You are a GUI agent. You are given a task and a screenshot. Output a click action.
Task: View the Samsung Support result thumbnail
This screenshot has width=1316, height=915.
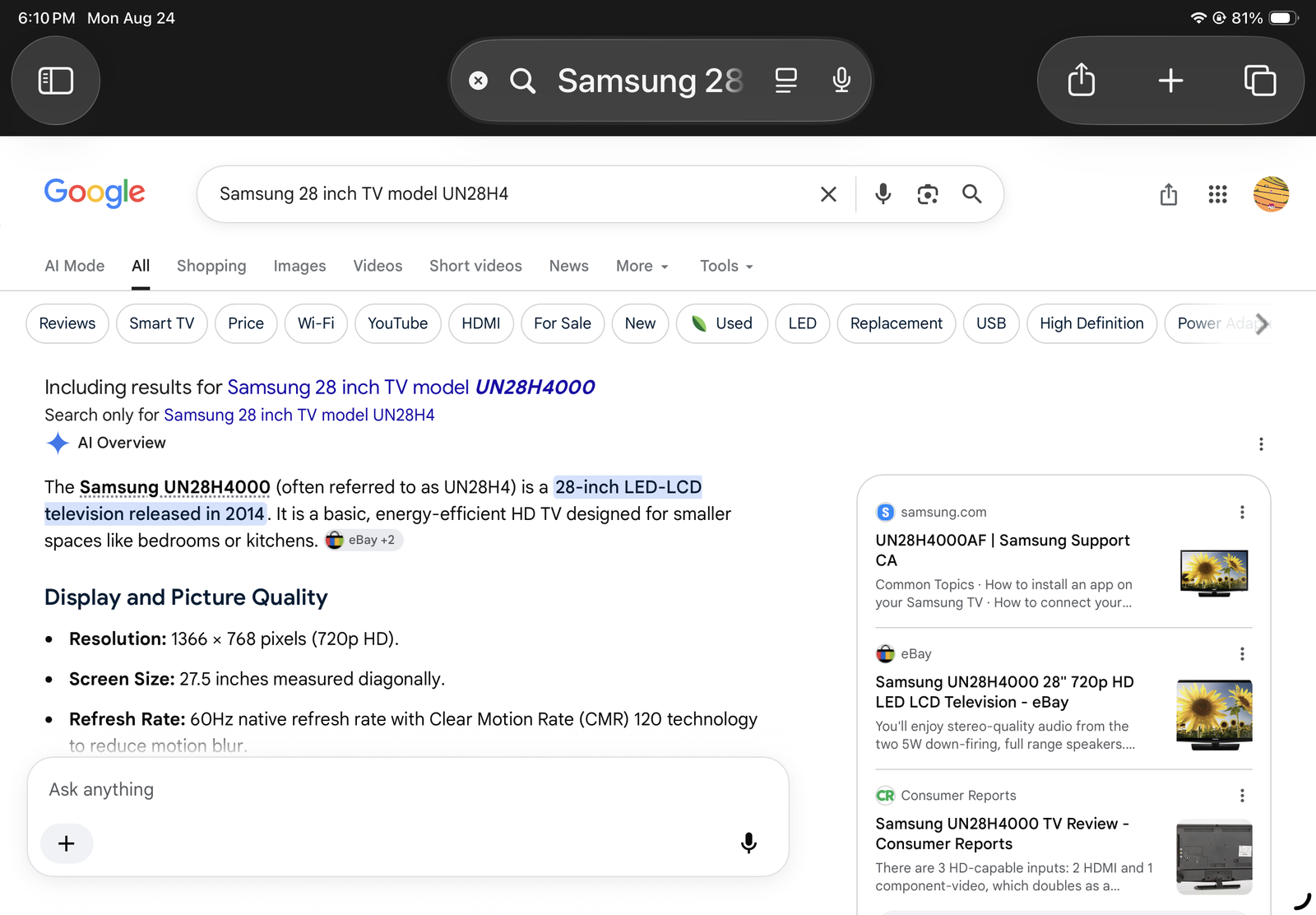click(x=1214, y=573)
